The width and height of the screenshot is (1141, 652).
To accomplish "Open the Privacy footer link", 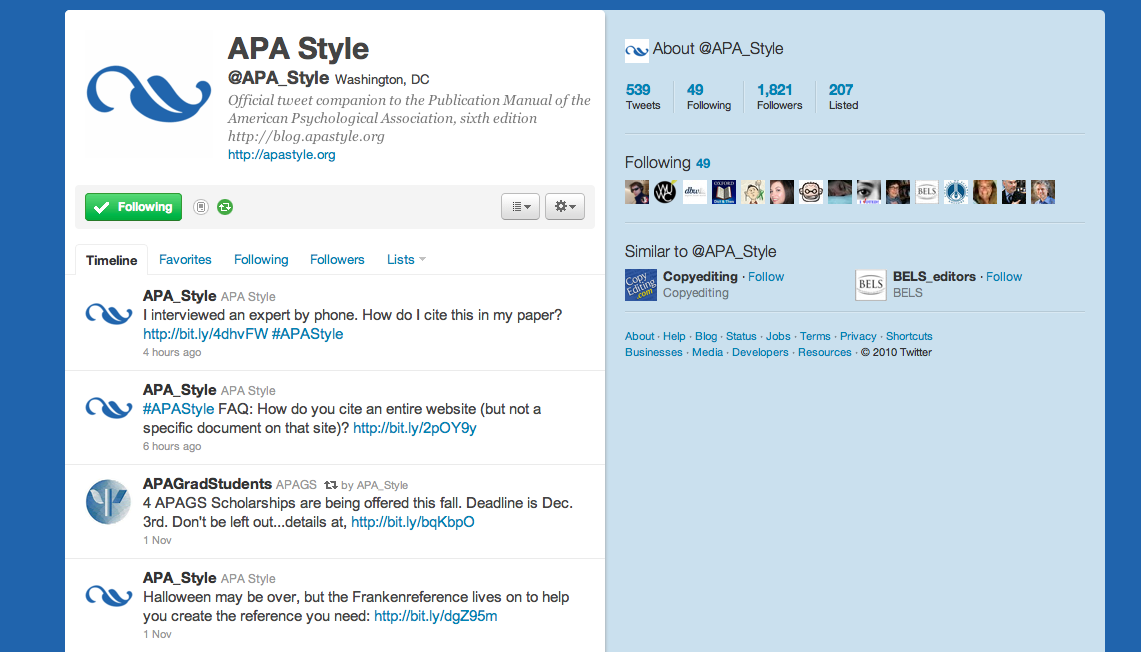I will point(858,336).
